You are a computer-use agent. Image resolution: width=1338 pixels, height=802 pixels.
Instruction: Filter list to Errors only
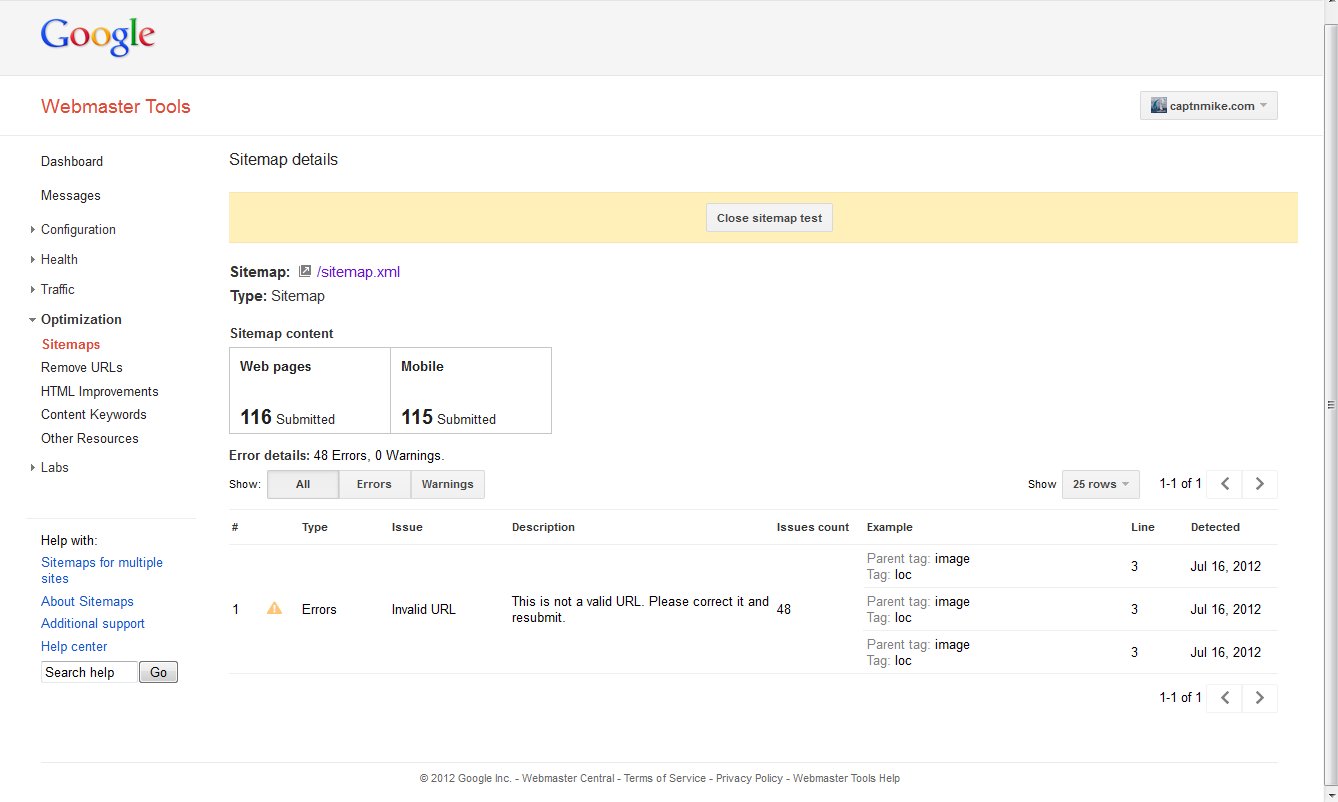(374, 484)
